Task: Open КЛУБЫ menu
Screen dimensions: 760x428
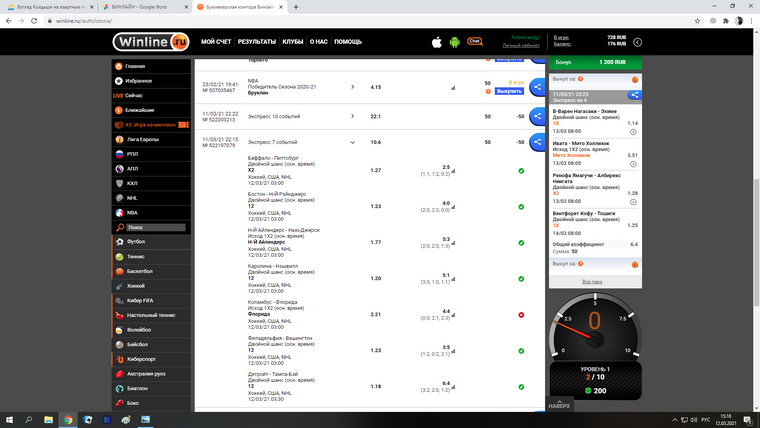Action: 293,42
